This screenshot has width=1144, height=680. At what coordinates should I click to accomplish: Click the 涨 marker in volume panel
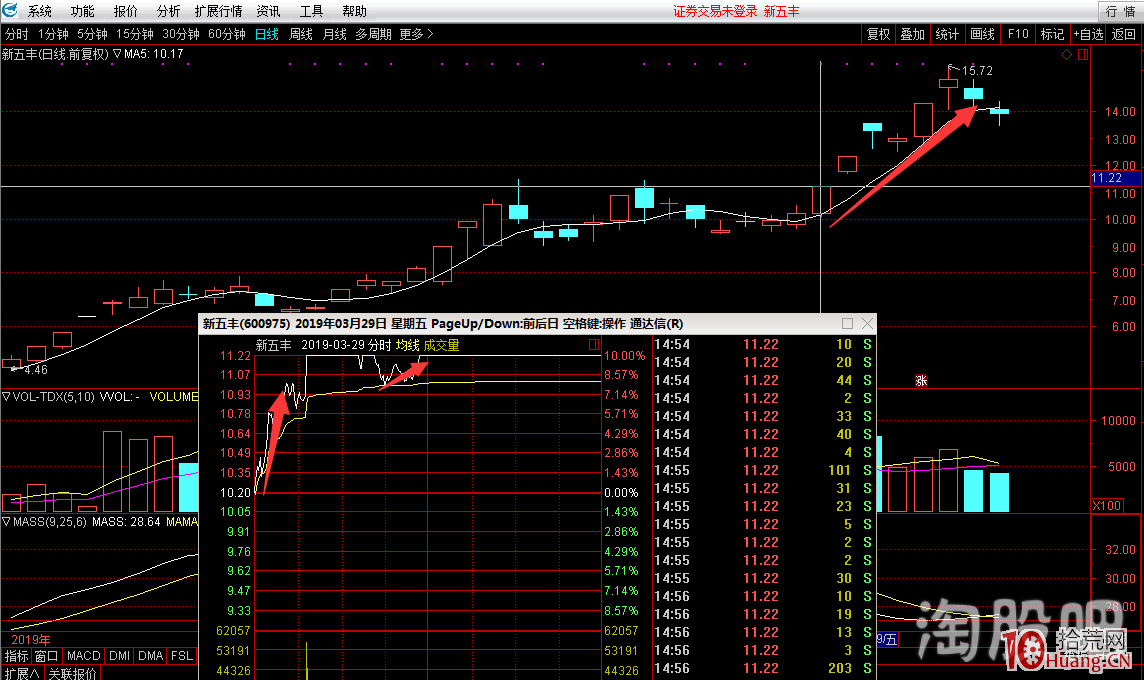click(921, 381)
